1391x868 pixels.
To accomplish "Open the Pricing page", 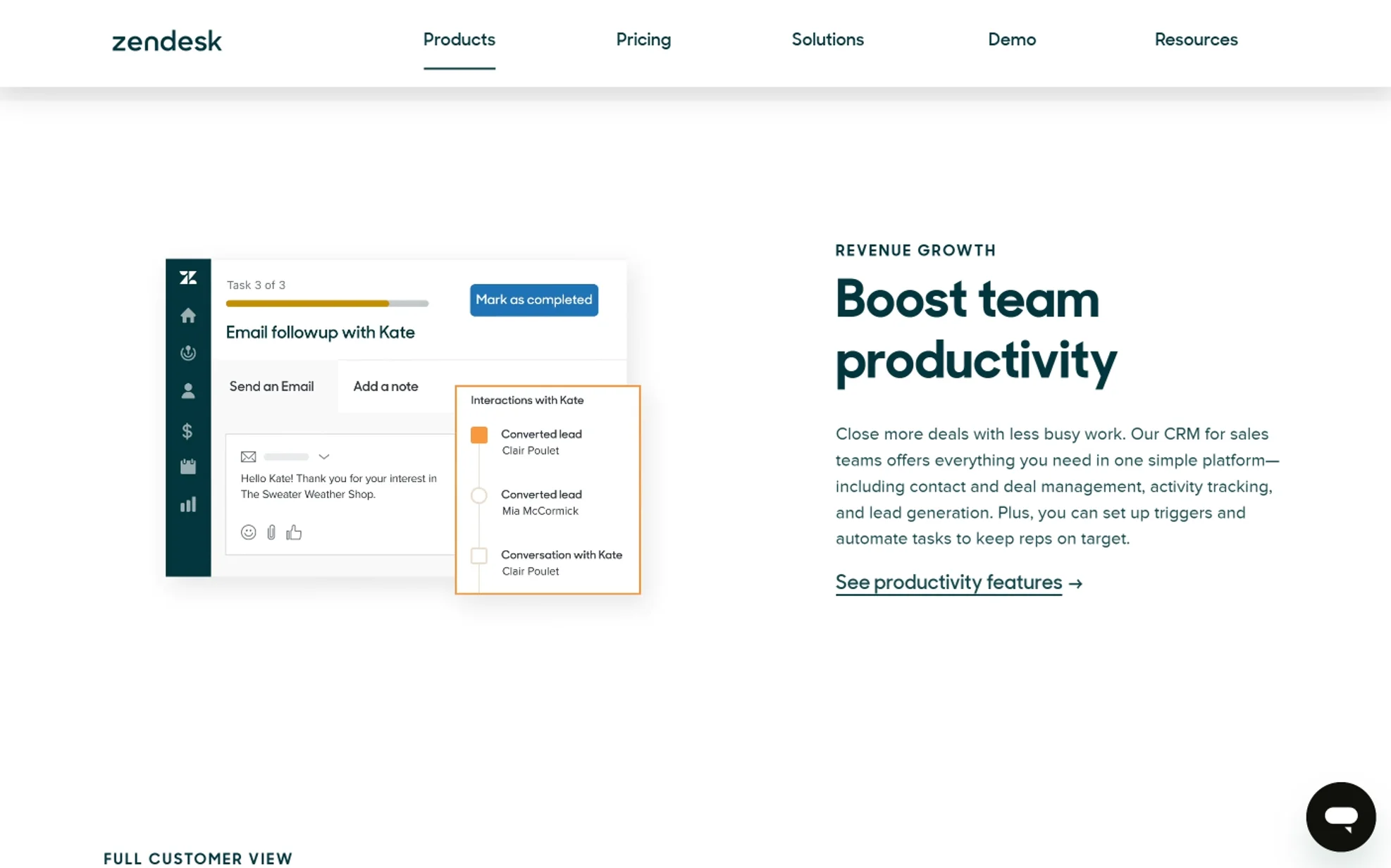I will (643, 40).
